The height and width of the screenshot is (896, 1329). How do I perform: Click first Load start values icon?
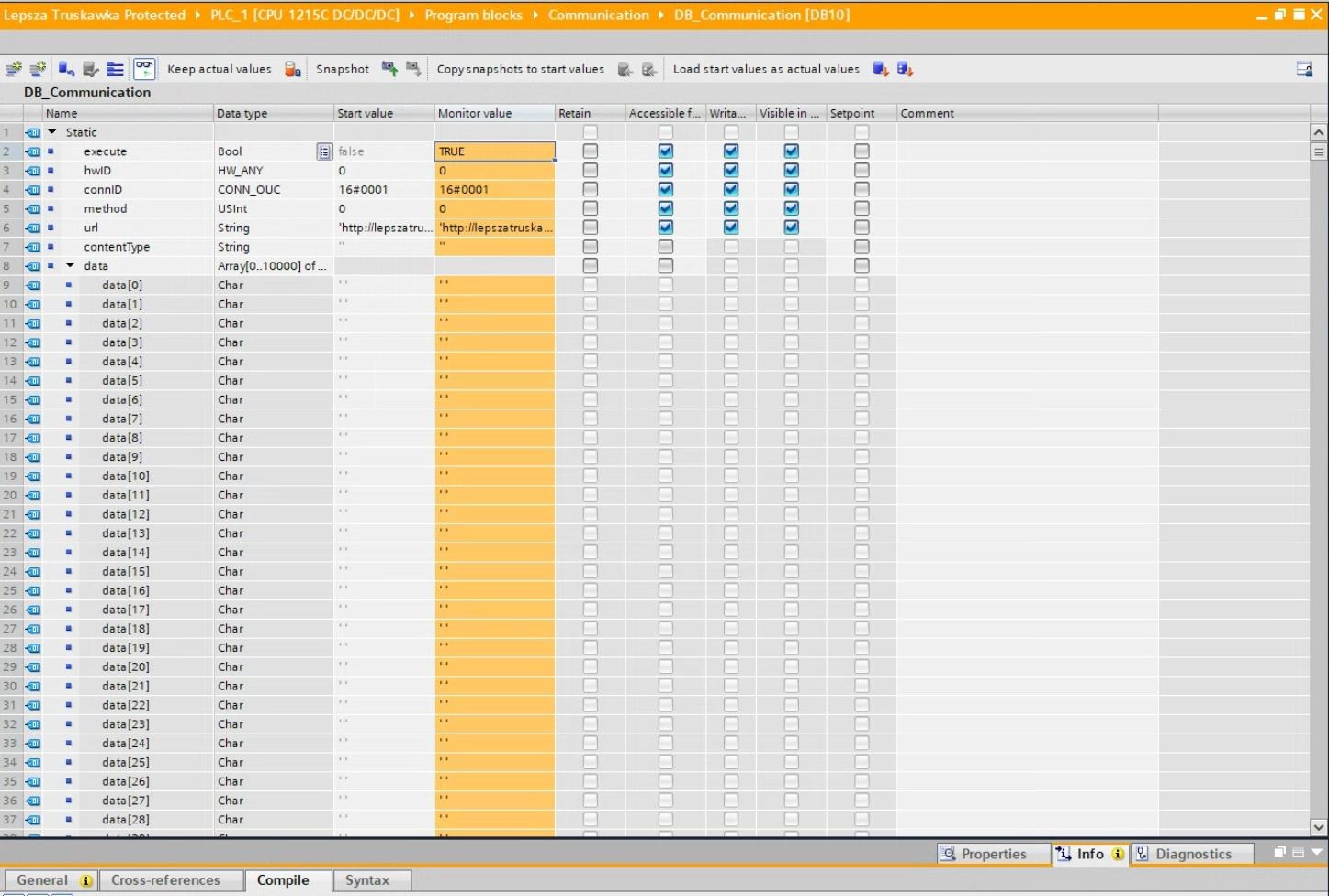tap(881, 69)
